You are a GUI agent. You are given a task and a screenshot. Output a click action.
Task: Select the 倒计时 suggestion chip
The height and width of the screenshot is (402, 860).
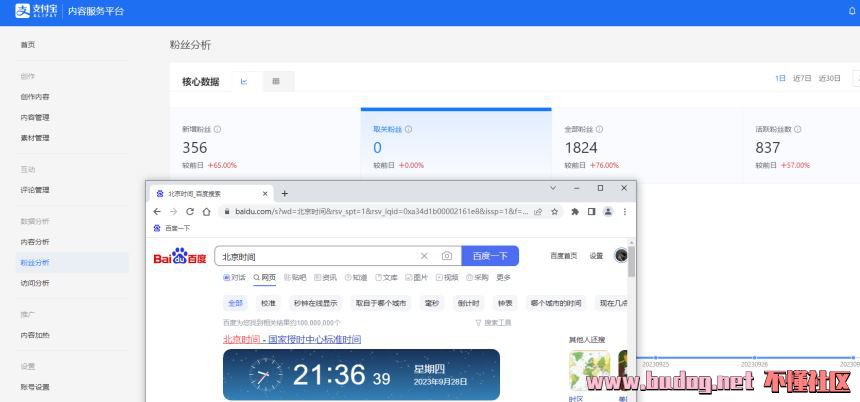[x=467, y=303]
